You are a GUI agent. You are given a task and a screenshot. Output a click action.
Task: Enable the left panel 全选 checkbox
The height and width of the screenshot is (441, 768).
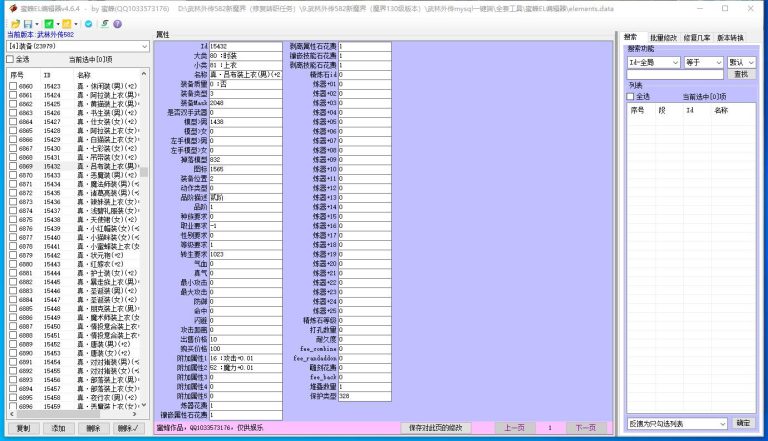[x=12, y=60]
